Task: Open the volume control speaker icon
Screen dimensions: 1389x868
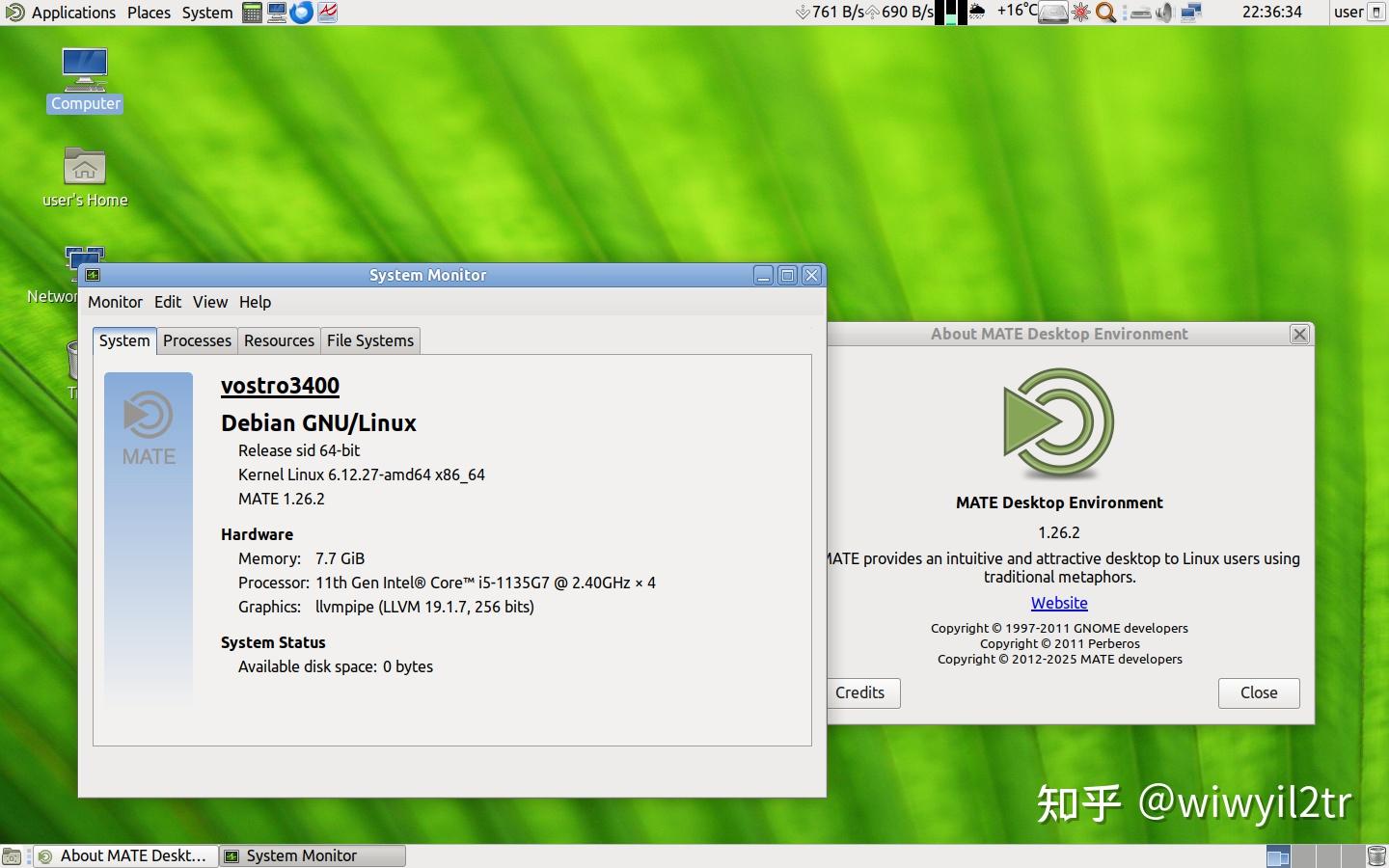Action: [1163, 13]
